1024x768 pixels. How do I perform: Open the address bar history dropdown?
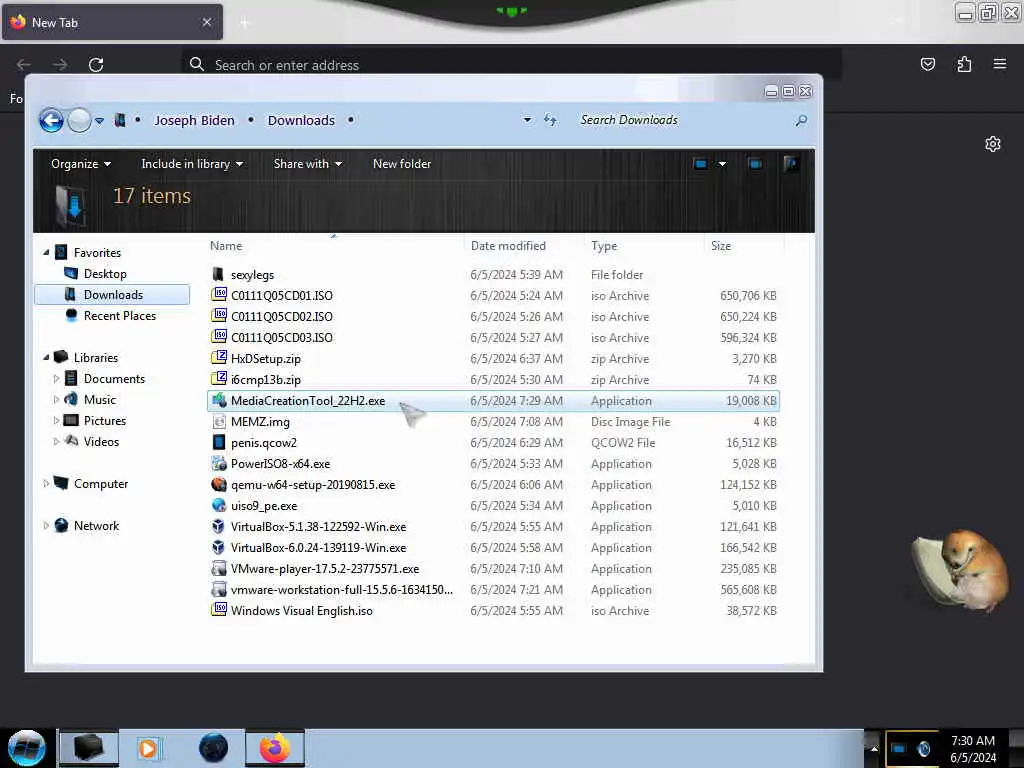(527, 120)
